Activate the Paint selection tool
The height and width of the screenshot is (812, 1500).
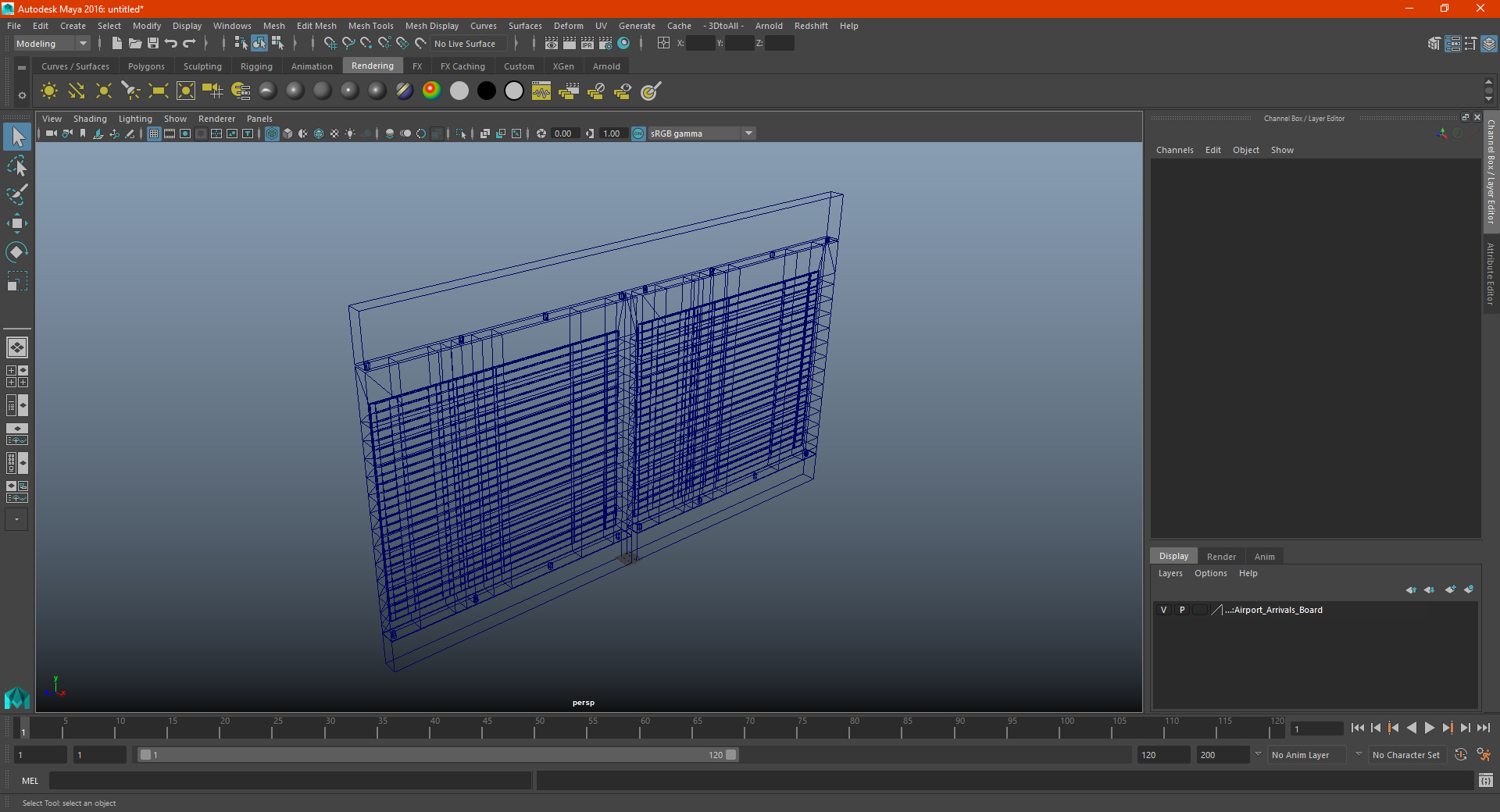(16, 194)
